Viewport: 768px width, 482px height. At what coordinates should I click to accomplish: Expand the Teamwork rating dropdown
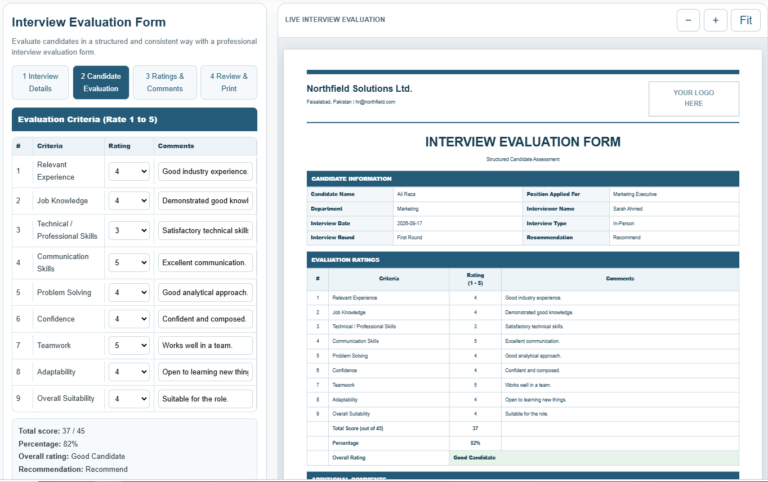129,345
